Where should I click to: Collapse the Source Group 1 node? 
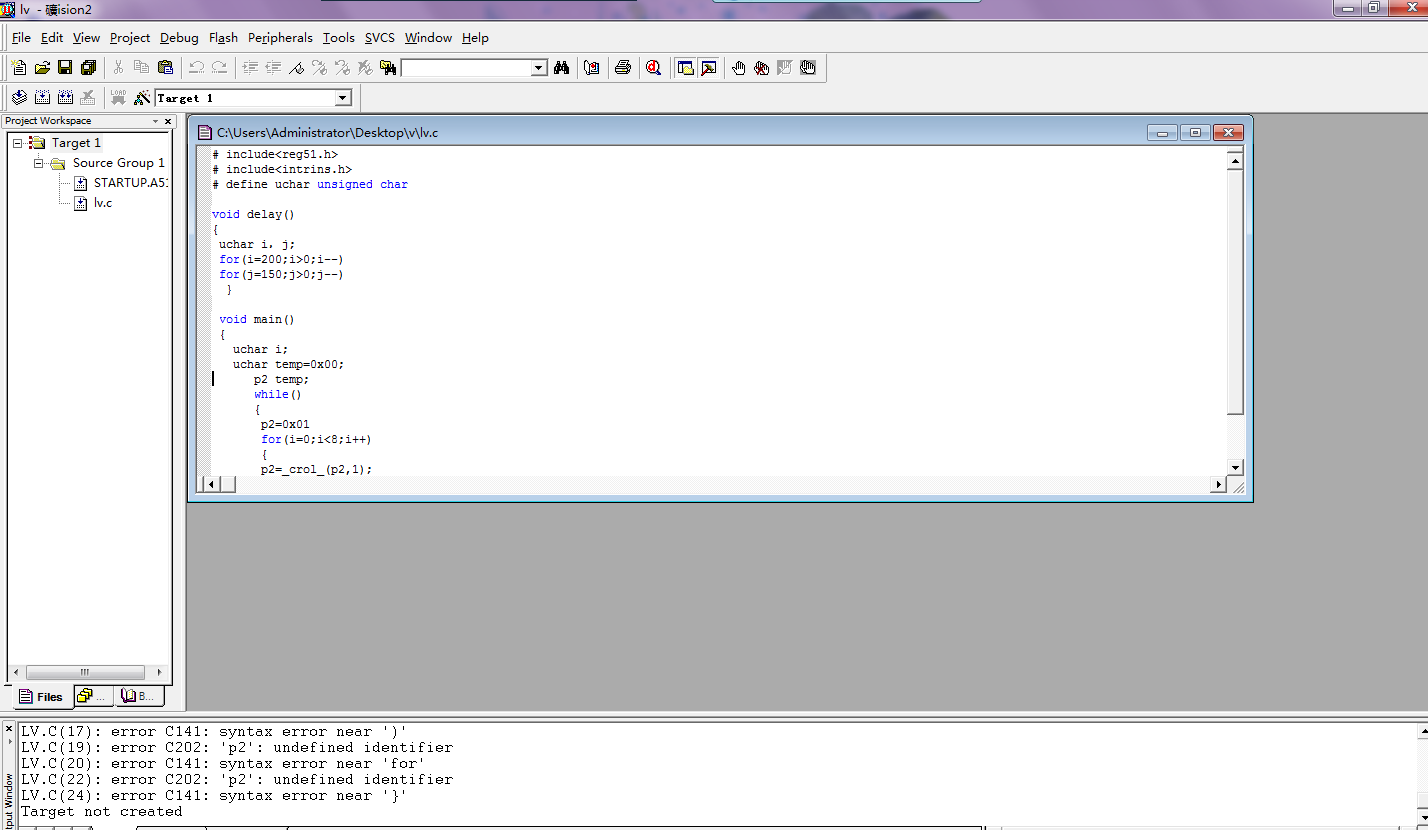click(x=38, y=163)
